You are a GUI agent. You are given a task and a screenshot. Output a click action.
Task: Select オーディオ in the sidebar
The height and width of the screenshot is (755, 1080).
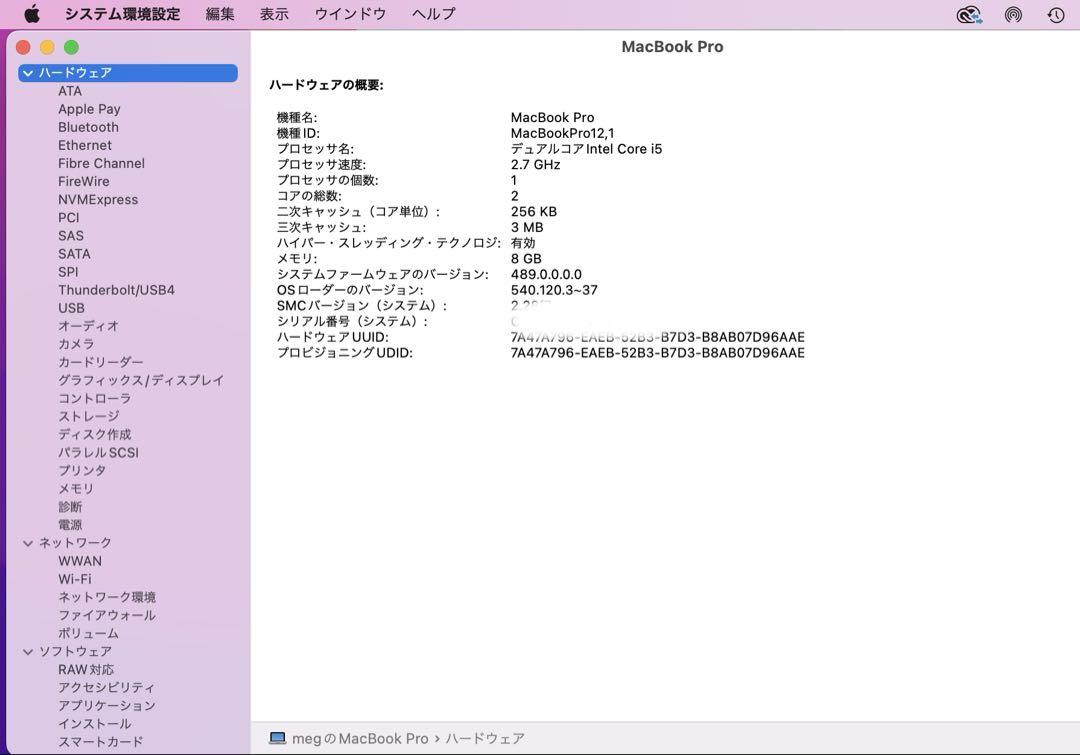88,326
